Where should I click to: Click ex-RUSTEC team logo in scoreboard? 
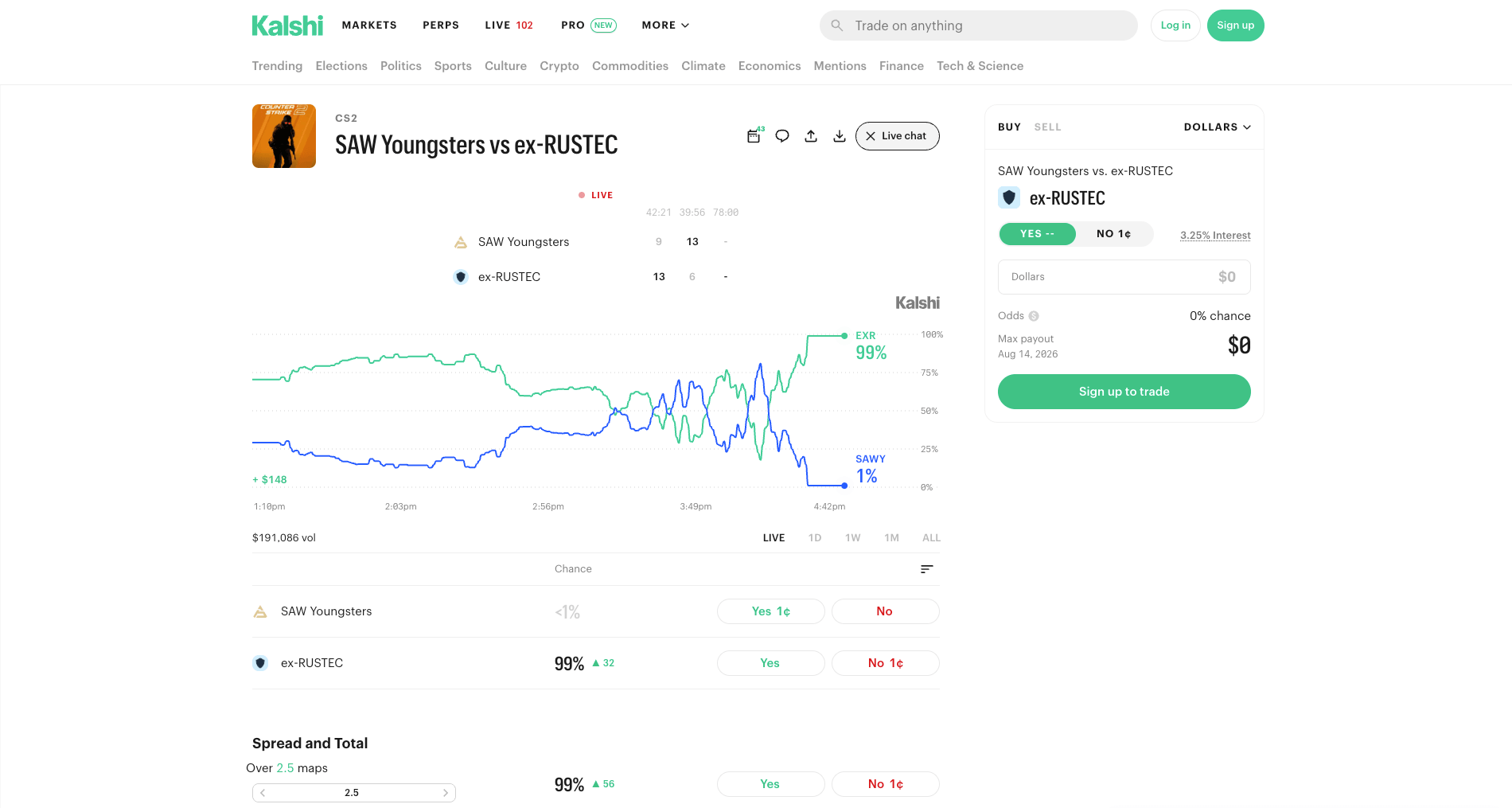(461, 277)
